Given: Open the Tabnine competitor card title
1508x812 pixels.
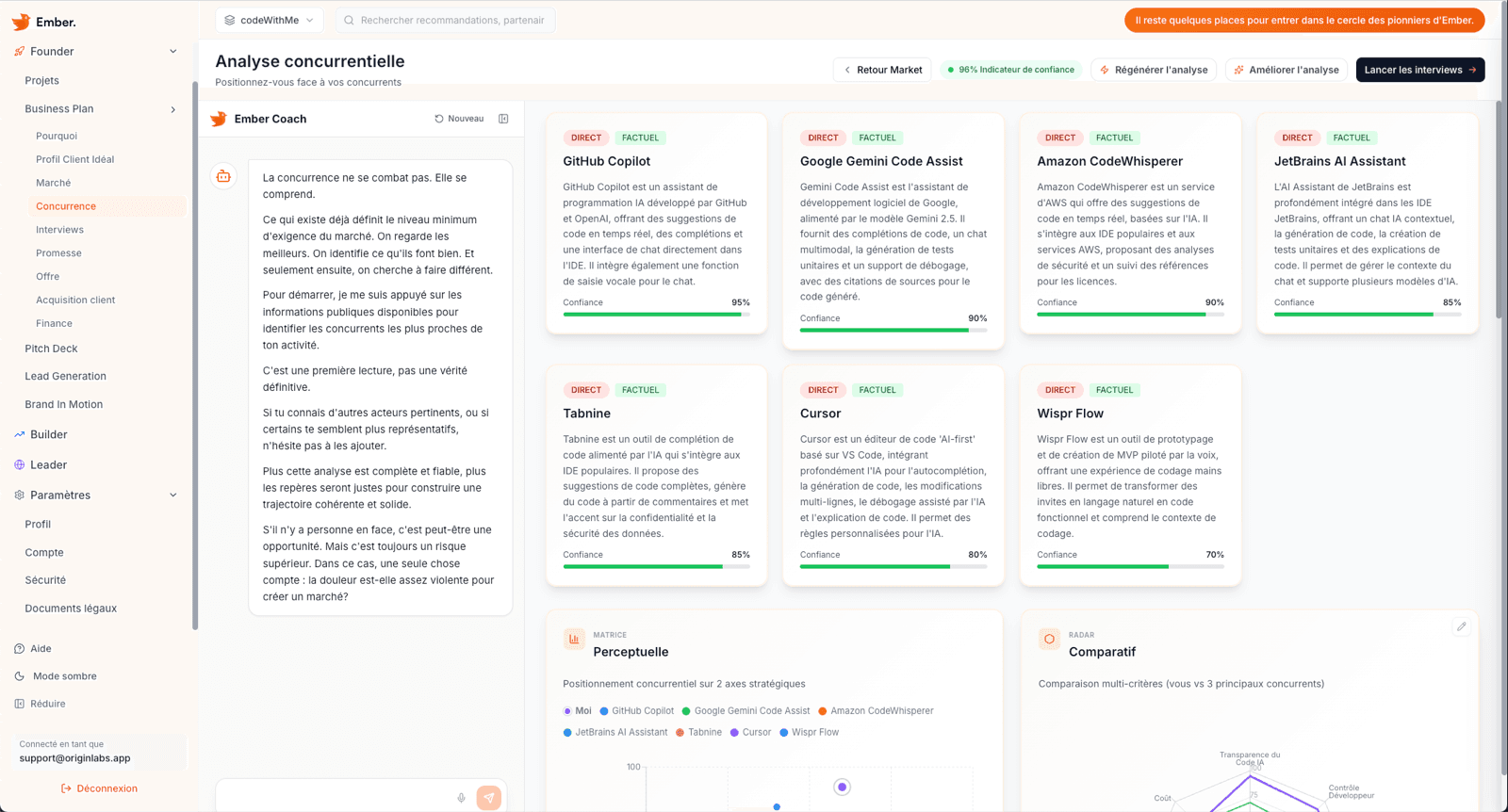Looking at the screenshot, I should point(586,414).
